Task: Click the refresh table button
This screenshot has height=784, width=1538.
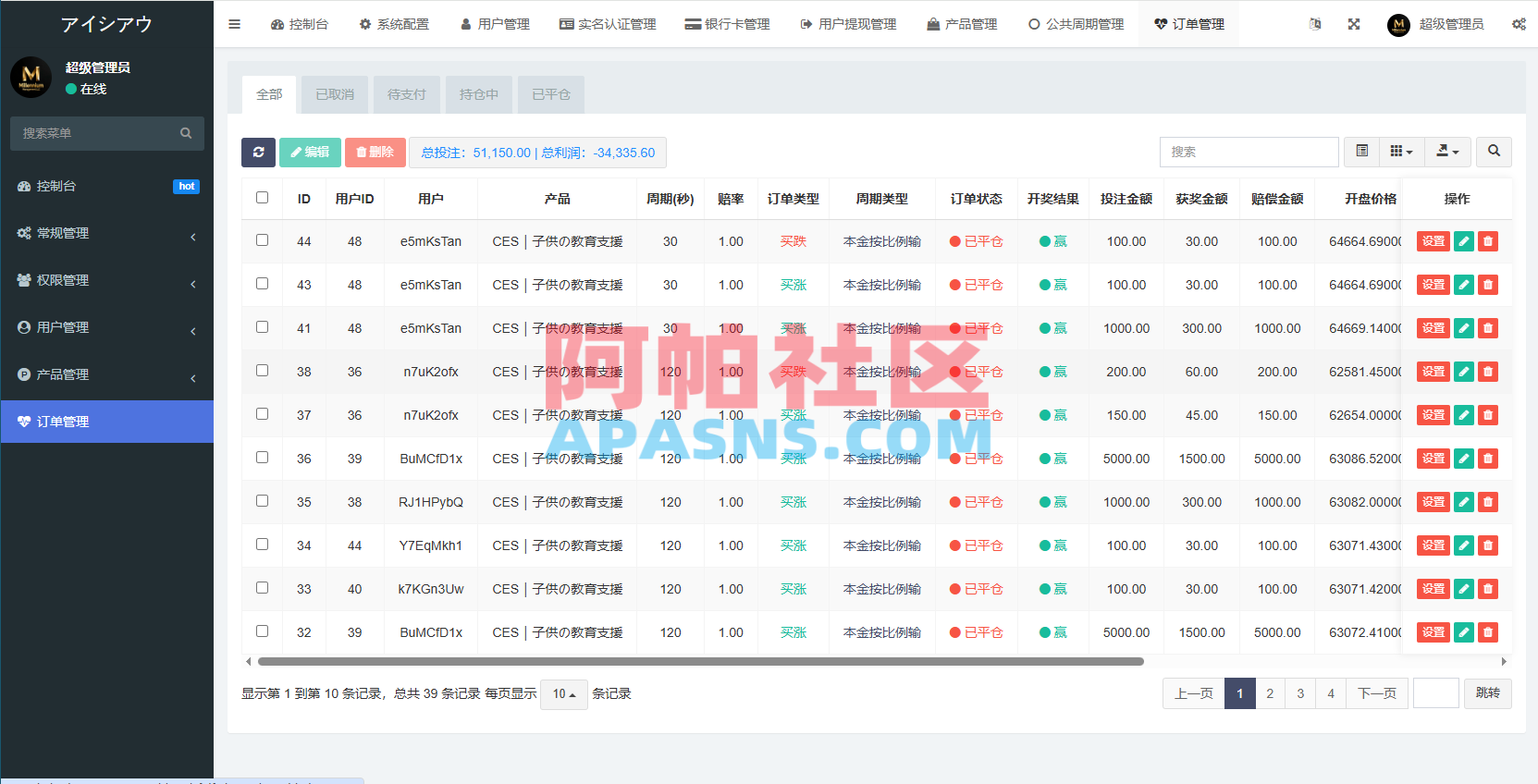Action: 259,153
